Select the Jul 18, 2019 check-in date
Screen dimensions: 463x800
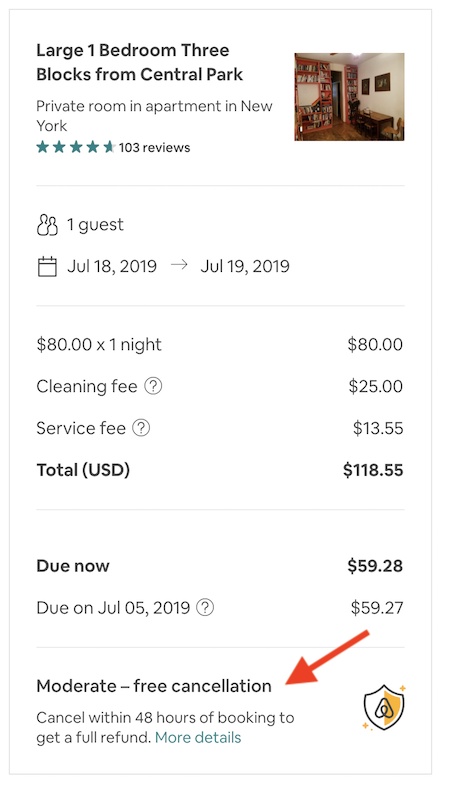(112, 266)
